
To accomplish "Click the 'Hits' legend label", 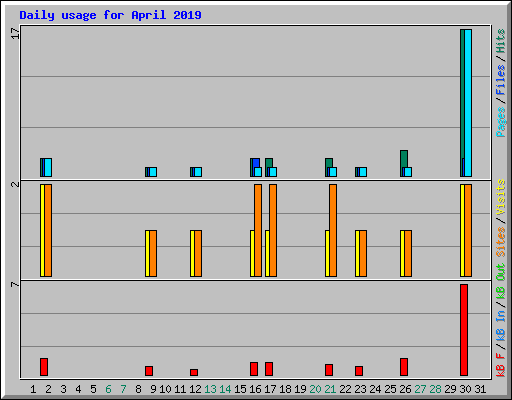I will (x=500, y=41).
